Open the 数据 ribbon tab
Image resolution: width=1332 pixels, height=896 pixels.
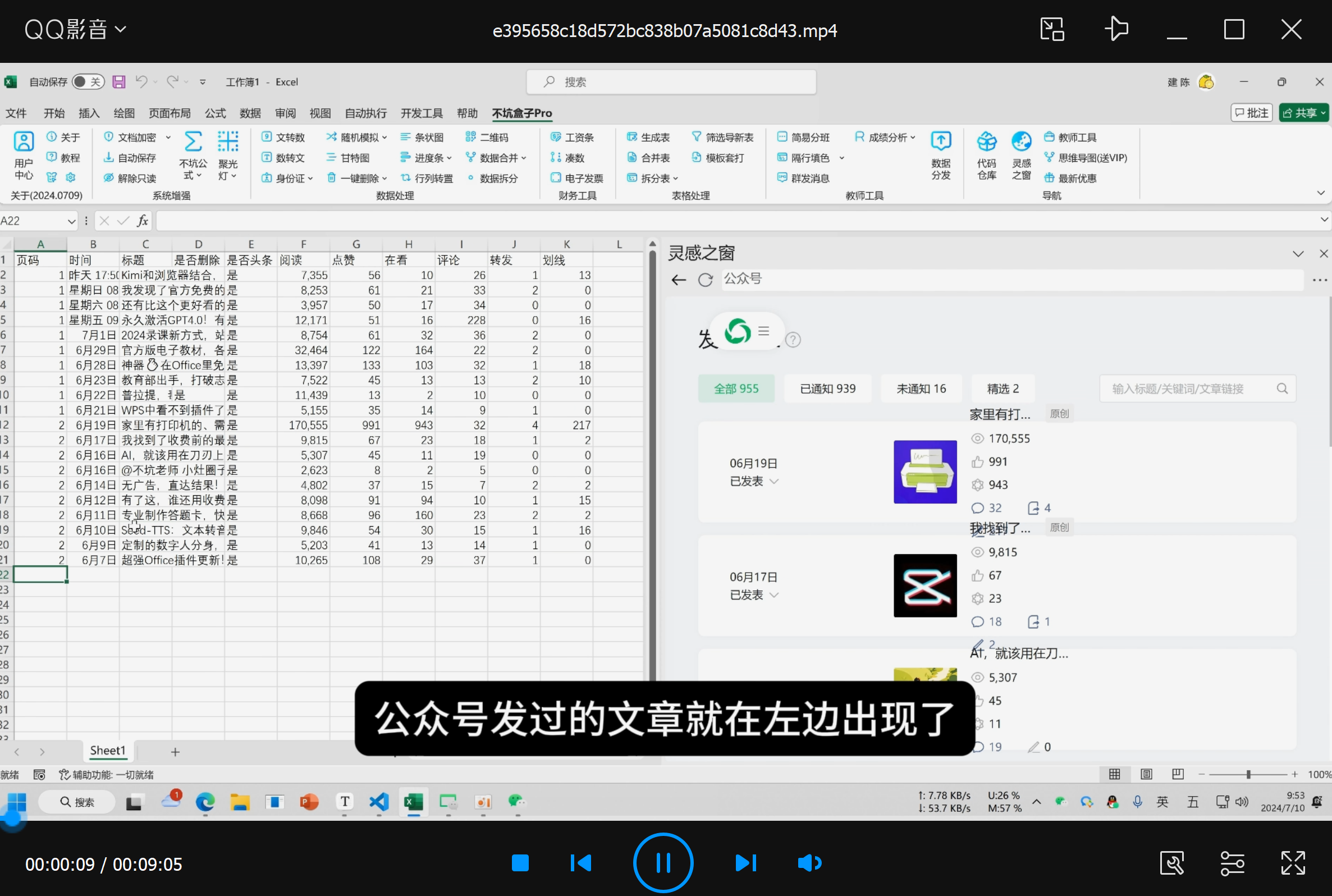250,113
